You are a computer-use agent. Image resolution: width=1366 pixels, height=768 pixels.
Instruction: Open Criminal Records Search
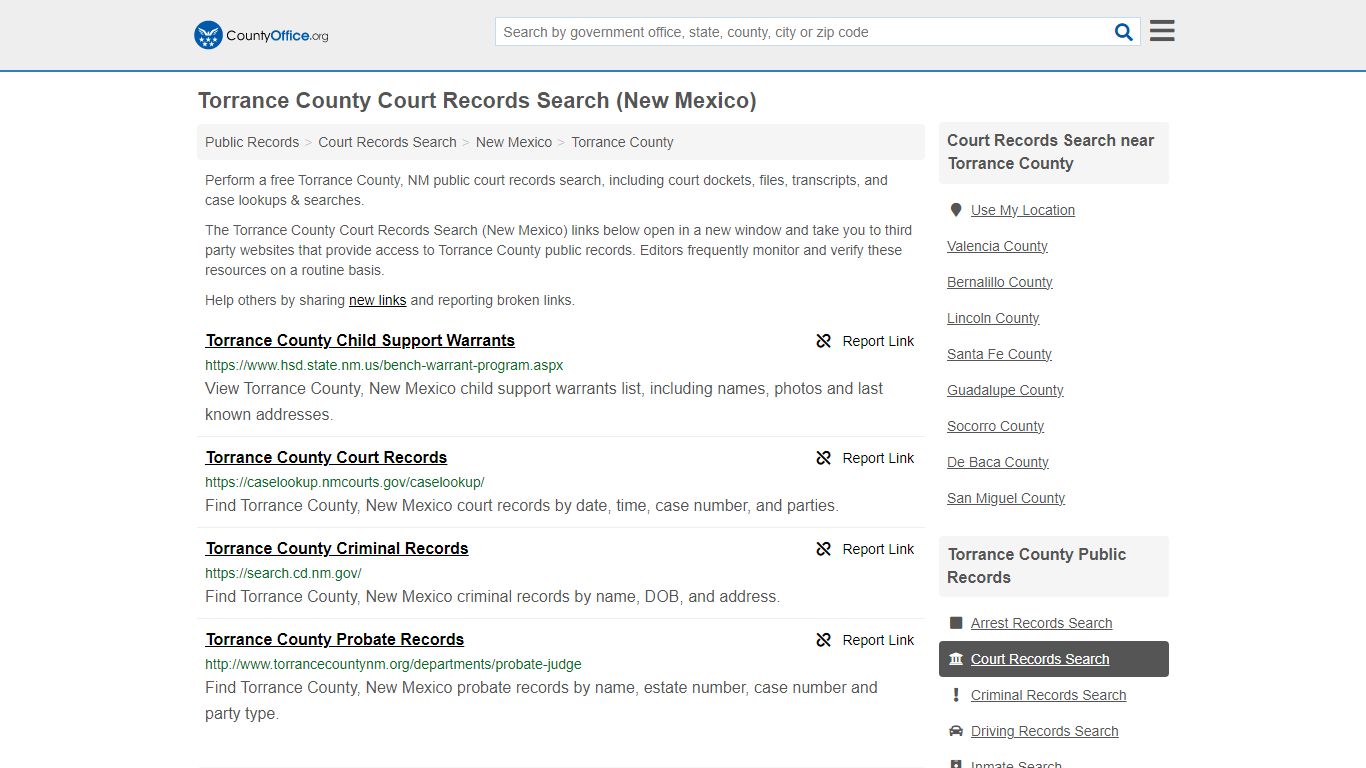pos(1048,695)
